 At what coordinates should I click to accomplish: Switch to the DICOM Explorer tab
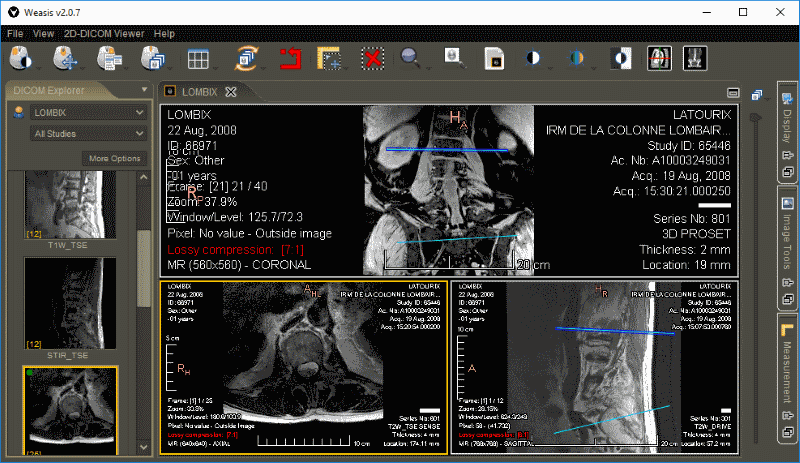49,90
